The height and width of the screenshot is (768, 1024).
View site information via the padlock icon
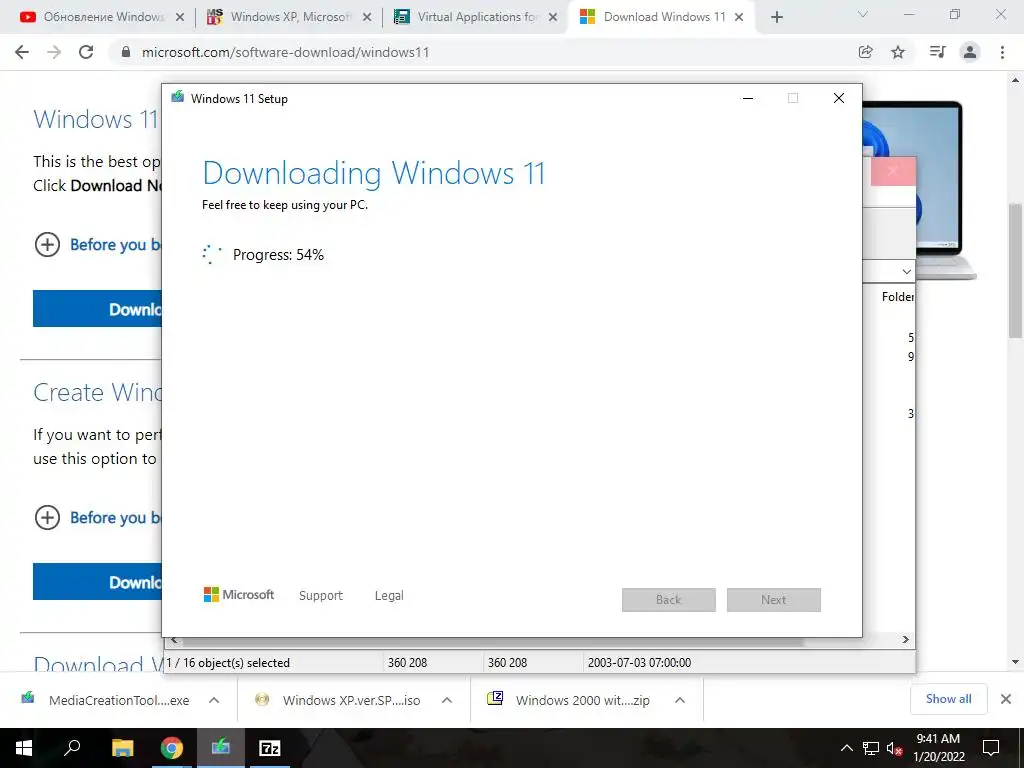126,52
